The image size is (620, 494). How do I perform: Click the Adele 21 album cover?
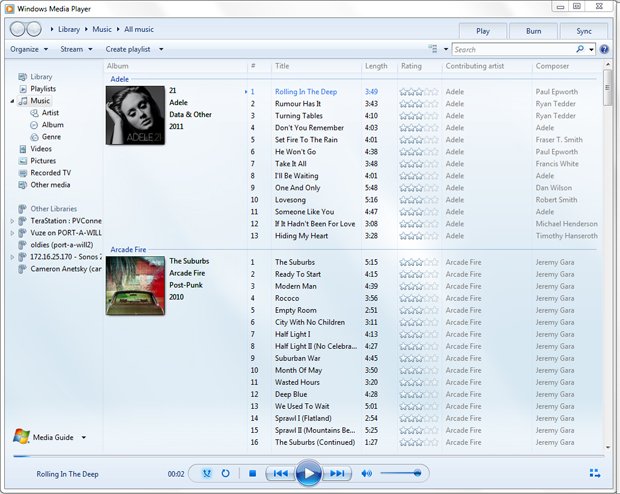tap(135, 115)
